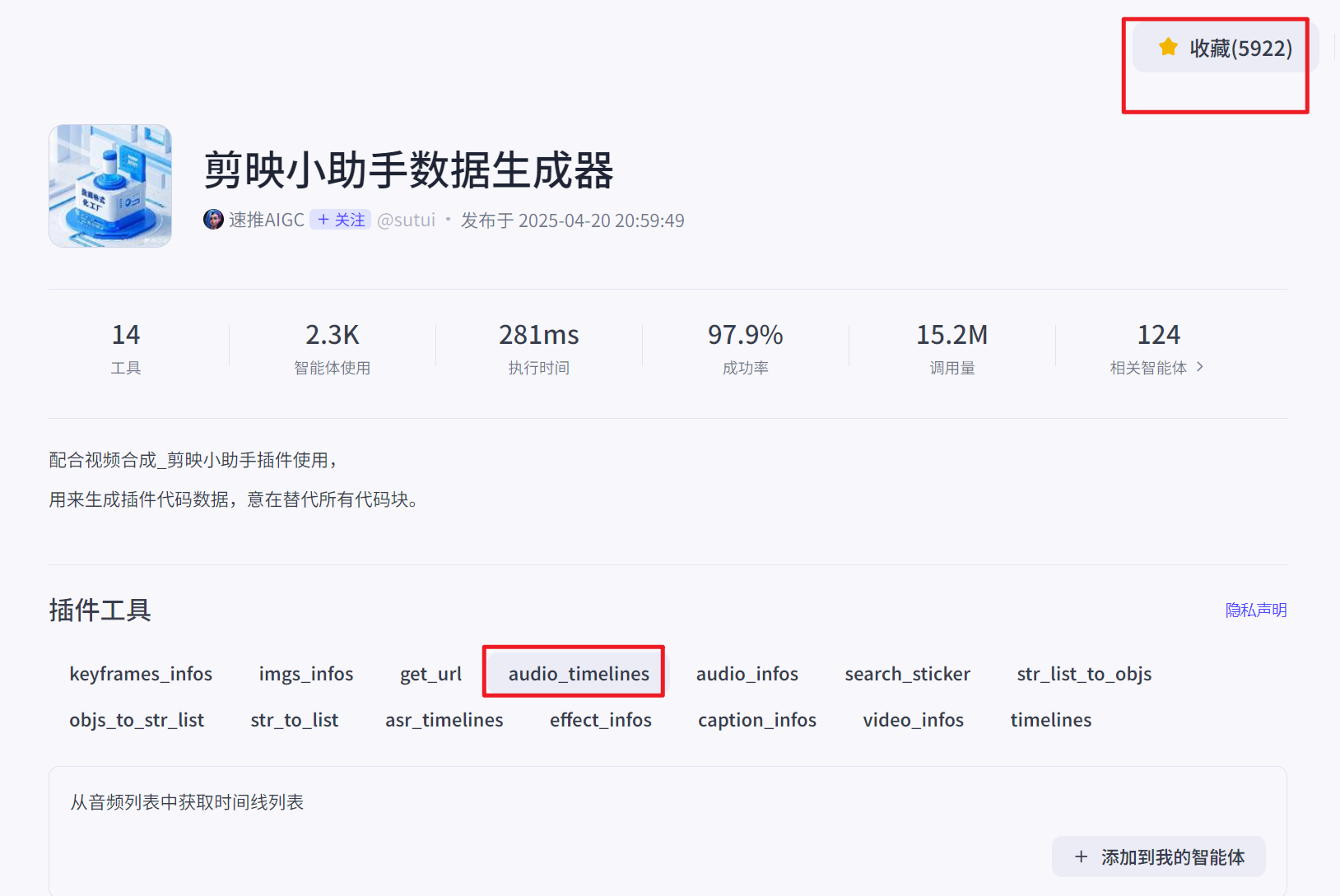Click the plus icon in 添加到我的智能体
Viewport: 1340px width, 896px height.
(1082, 857)
